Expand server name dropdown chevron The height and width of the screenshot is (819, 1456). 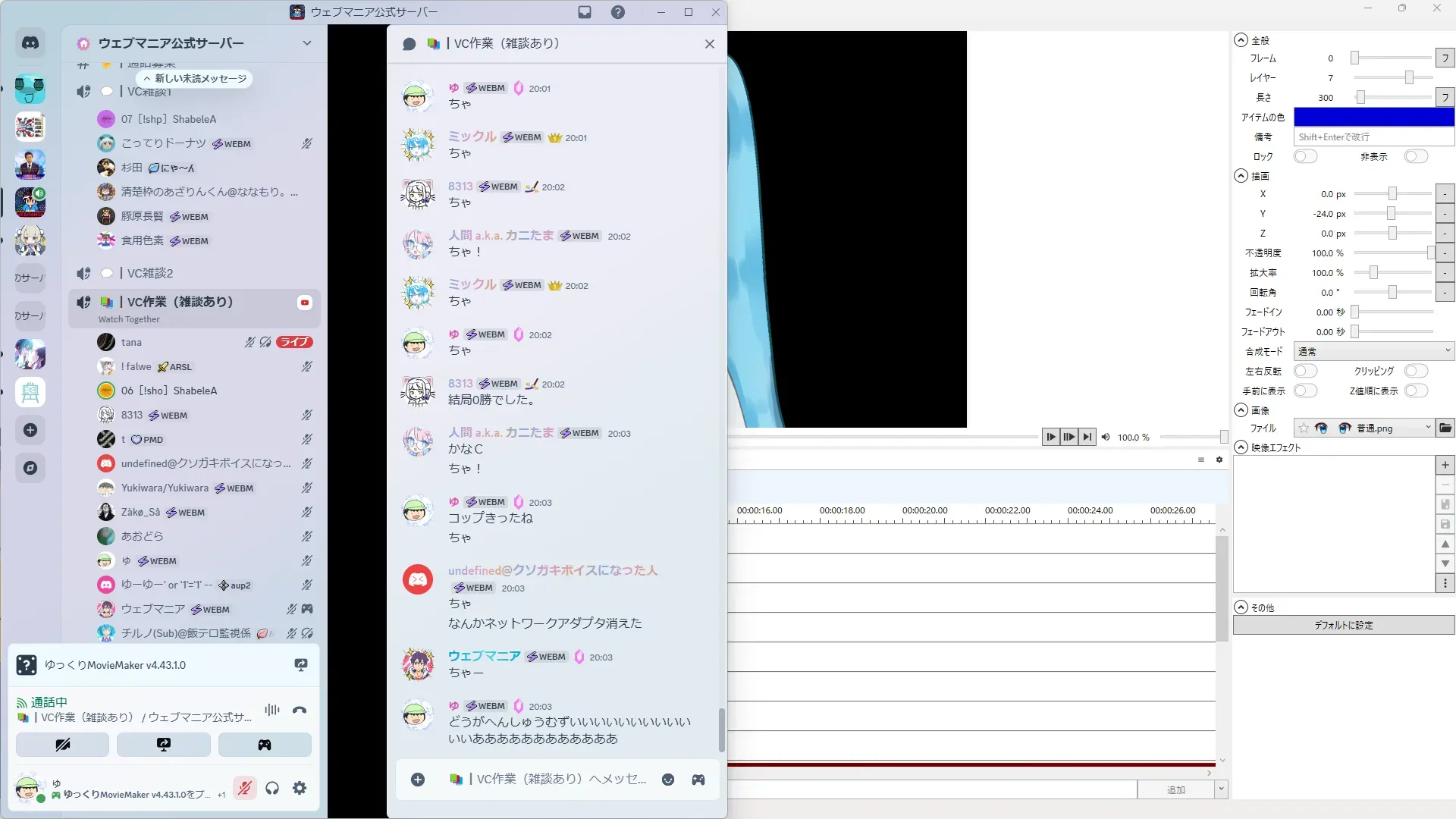click(x=307, y=43)
